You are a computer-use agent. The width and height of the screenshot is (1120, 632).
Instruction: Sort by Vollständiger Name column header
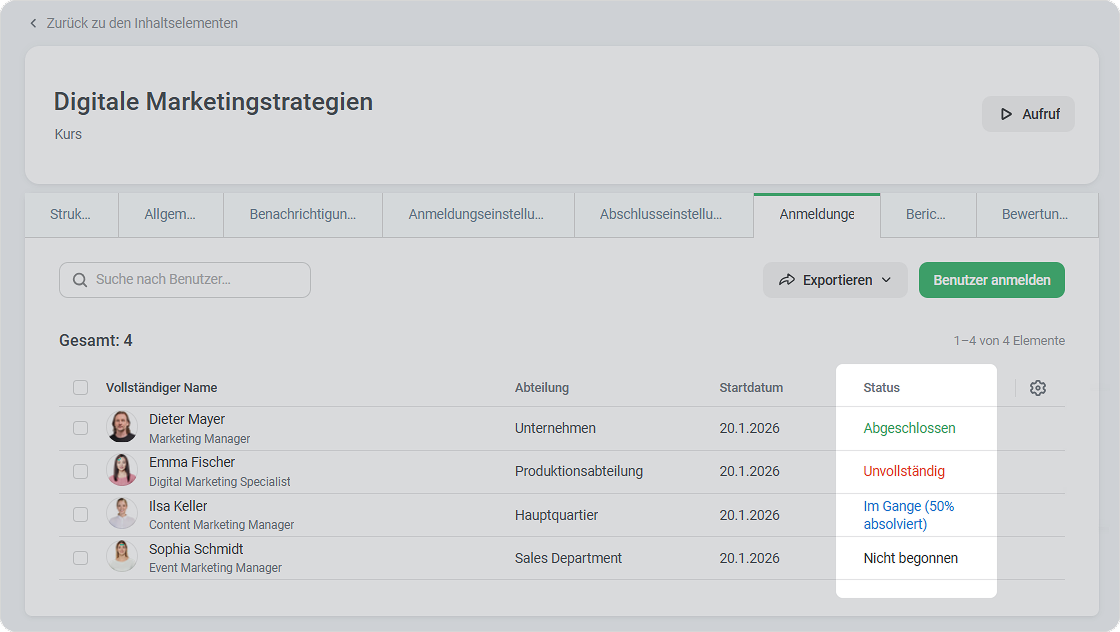point(161,388)
